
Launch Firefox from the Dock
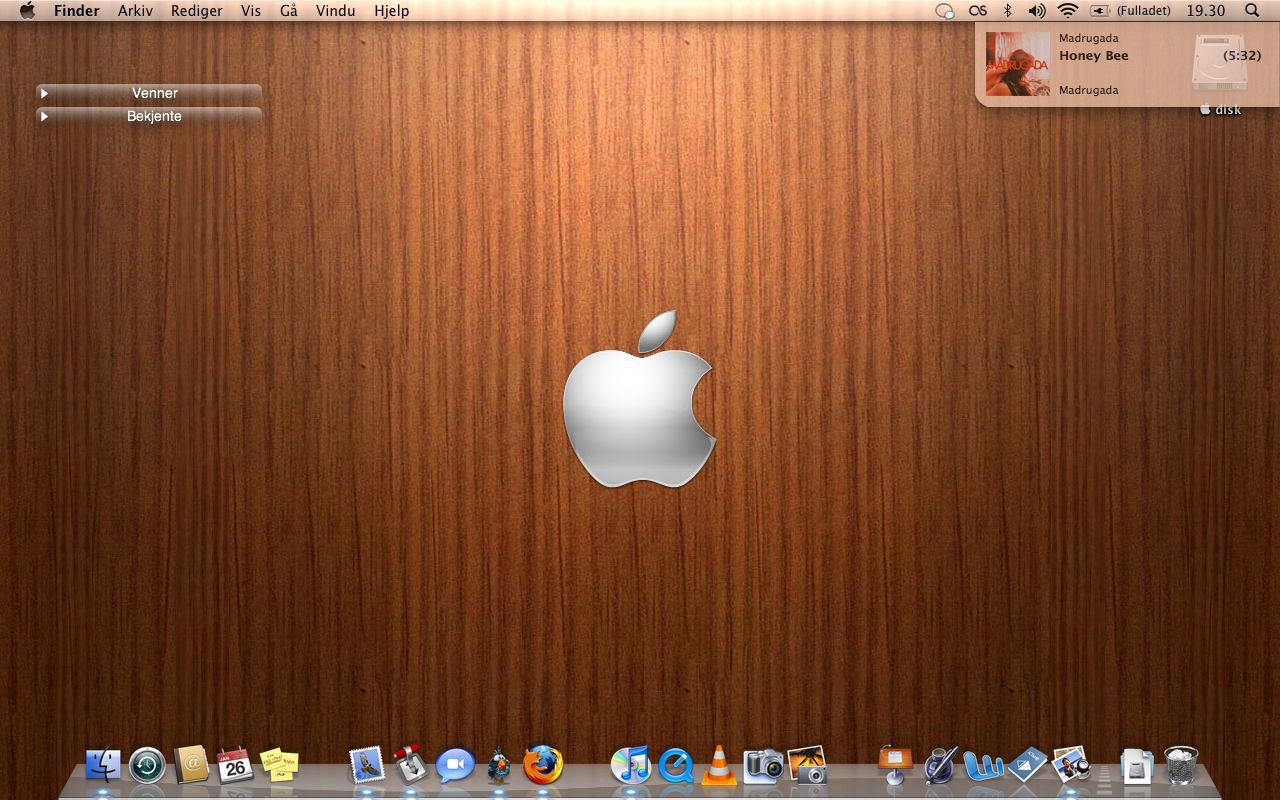point(543,765)
